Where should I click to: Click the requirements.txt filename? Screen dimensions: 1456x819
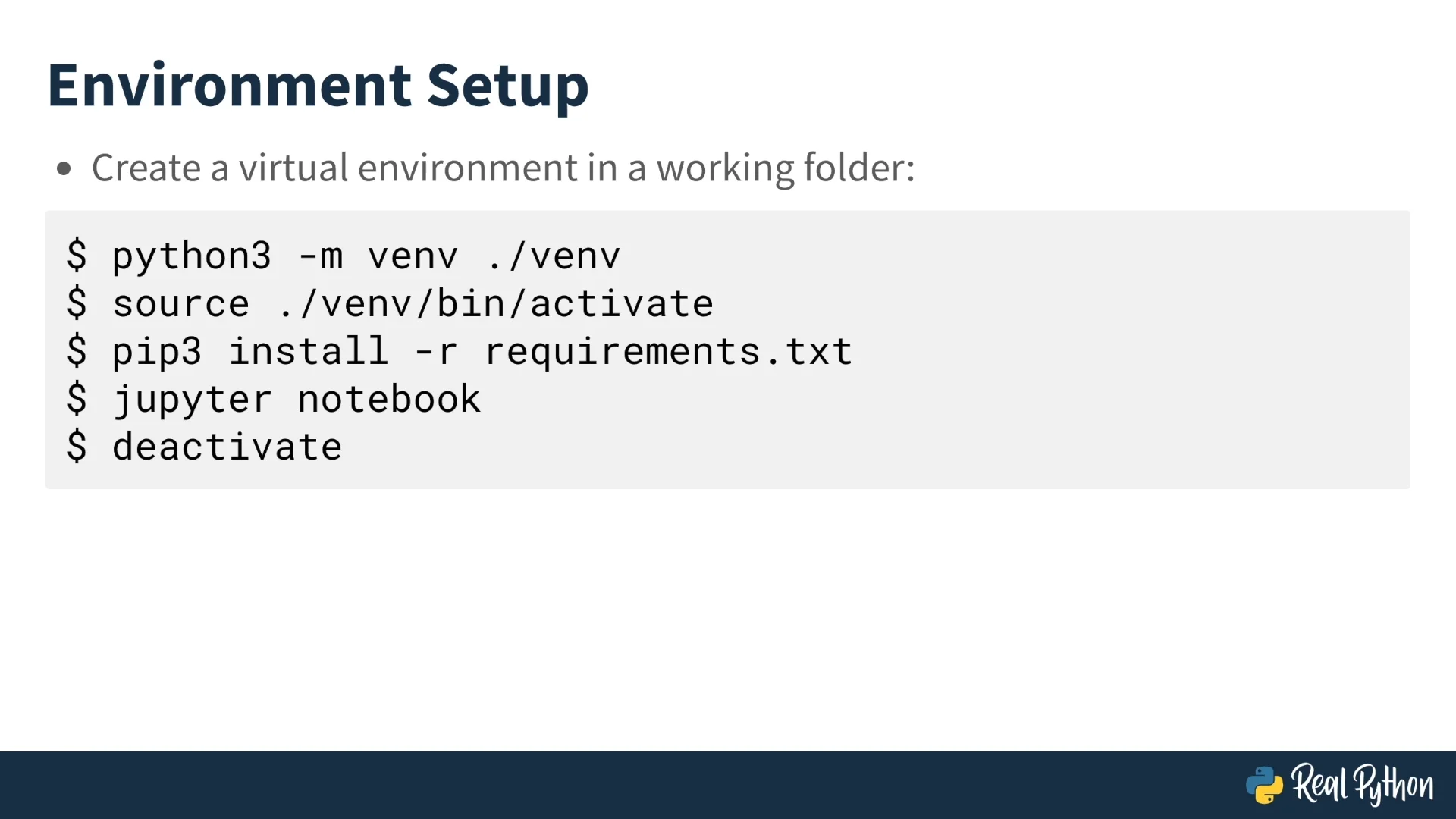pos(669,353)
